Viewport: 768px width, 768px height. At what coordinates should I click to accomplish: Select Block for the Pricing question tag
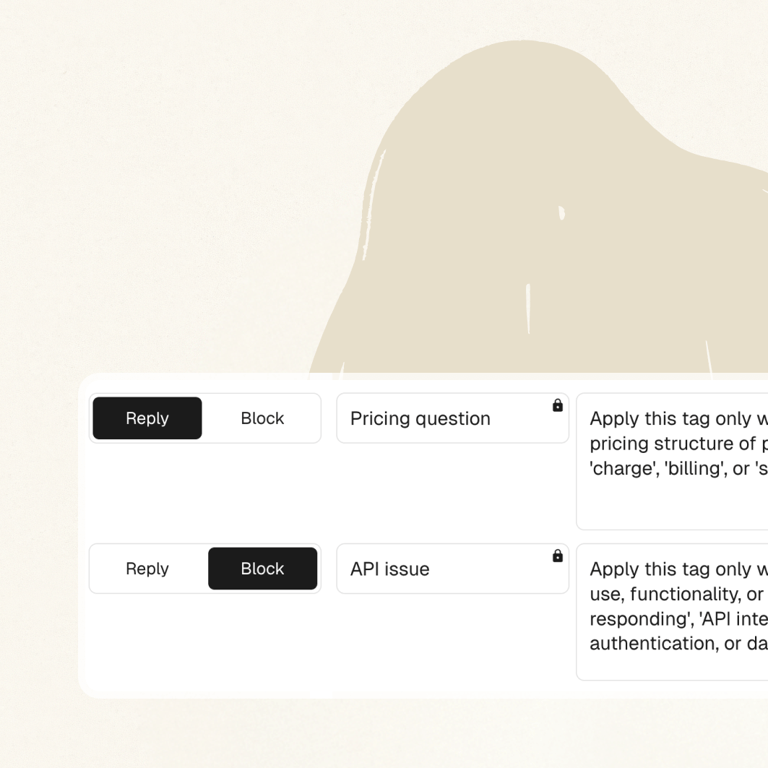(263, 418)
